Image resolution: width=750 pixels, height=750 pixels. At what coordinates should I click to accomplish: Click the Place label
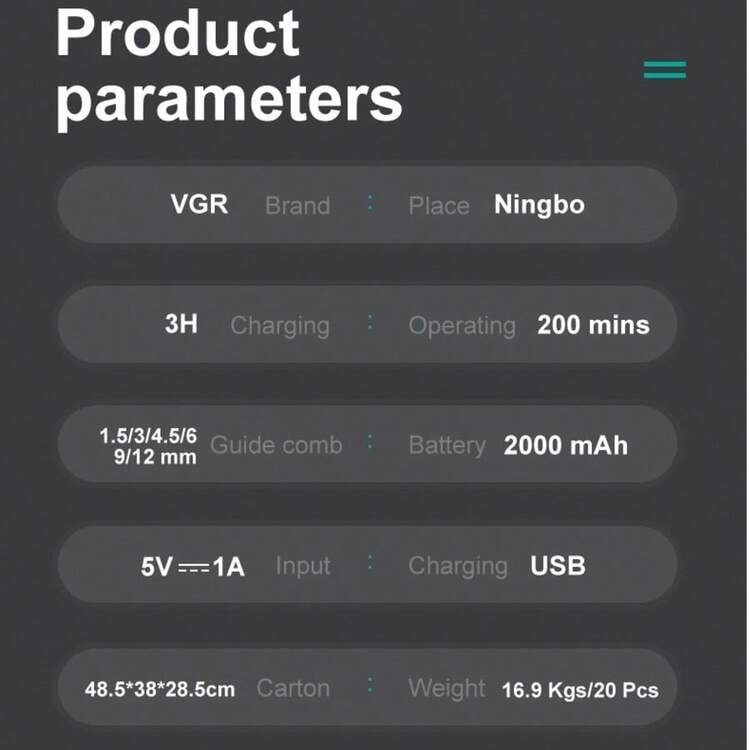438,206
